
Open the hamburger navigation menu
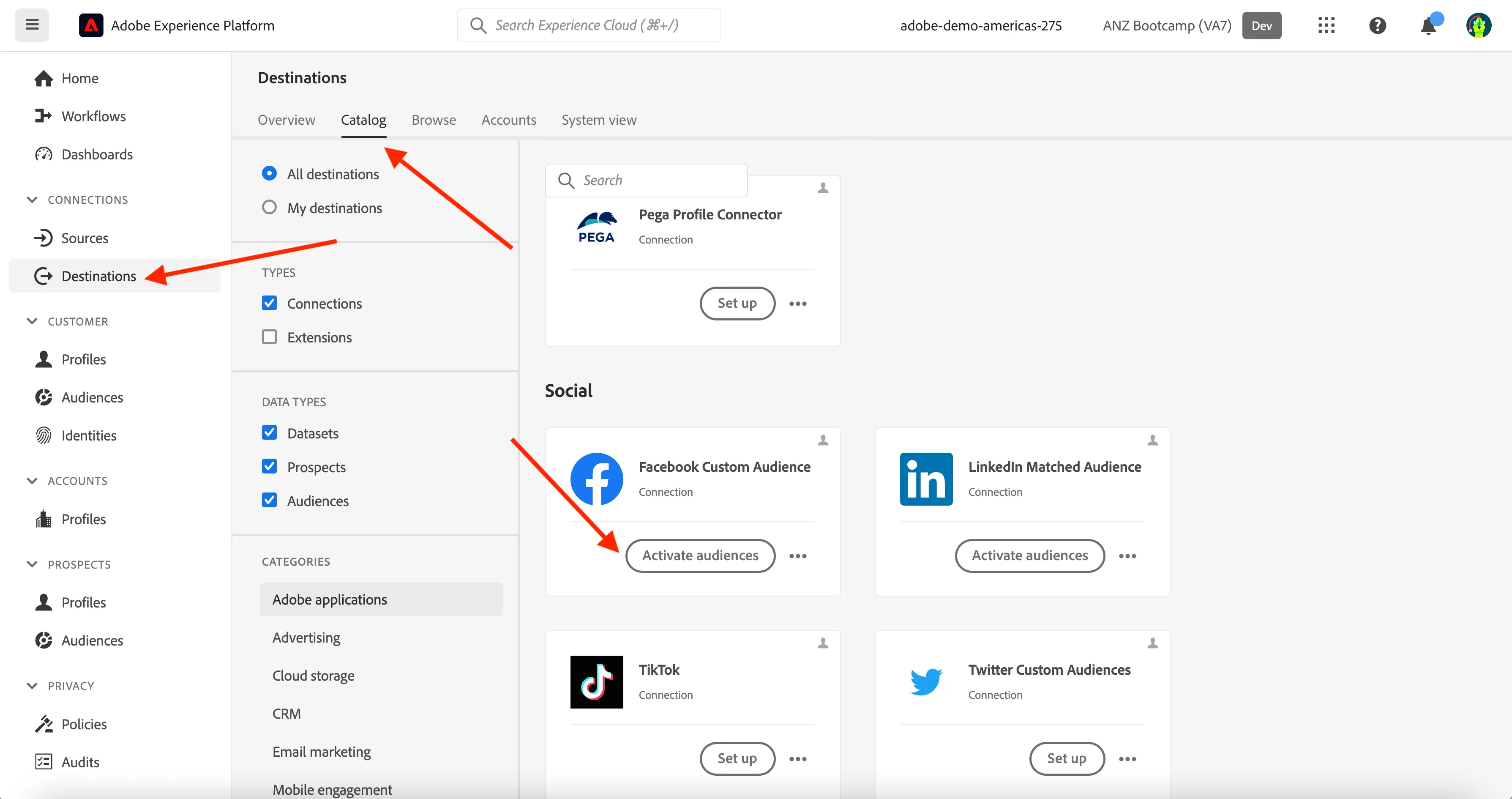pyautogui.click(x=32, y=25)
